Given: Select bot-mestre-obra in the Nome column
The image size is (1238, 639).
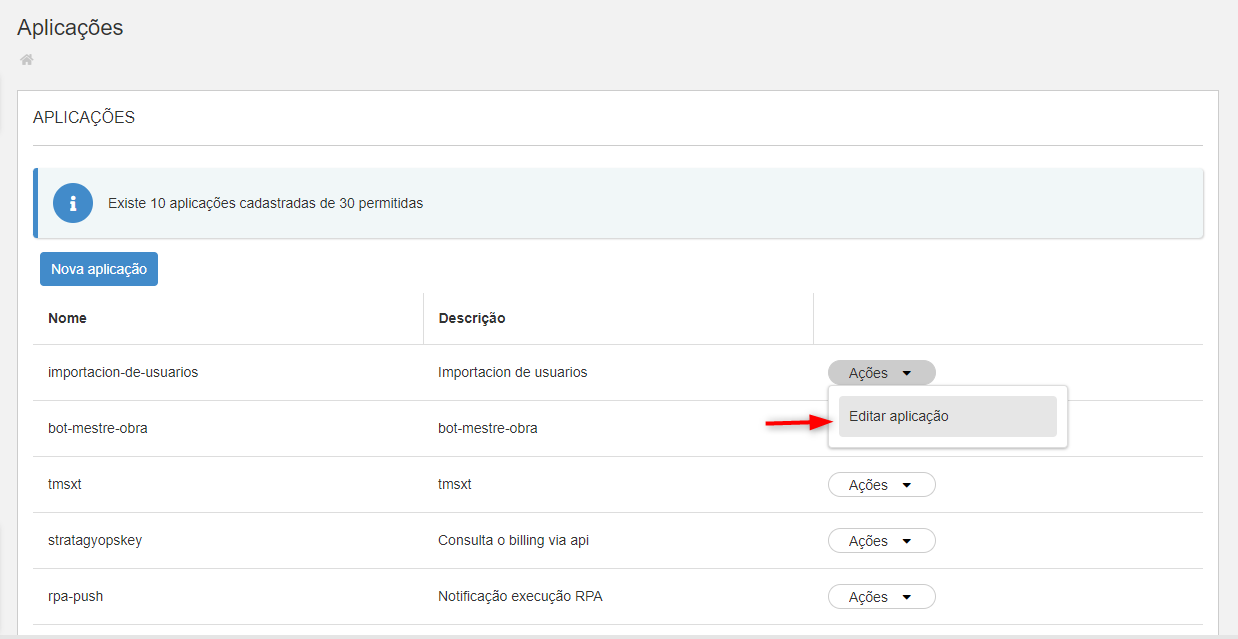Looking at the screenshot, I should (98, 428).
